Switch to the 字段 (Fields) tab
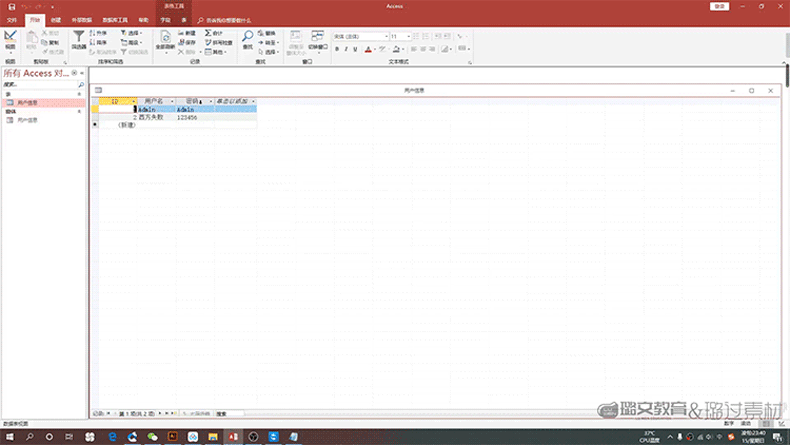 click(x=165, y=20)
